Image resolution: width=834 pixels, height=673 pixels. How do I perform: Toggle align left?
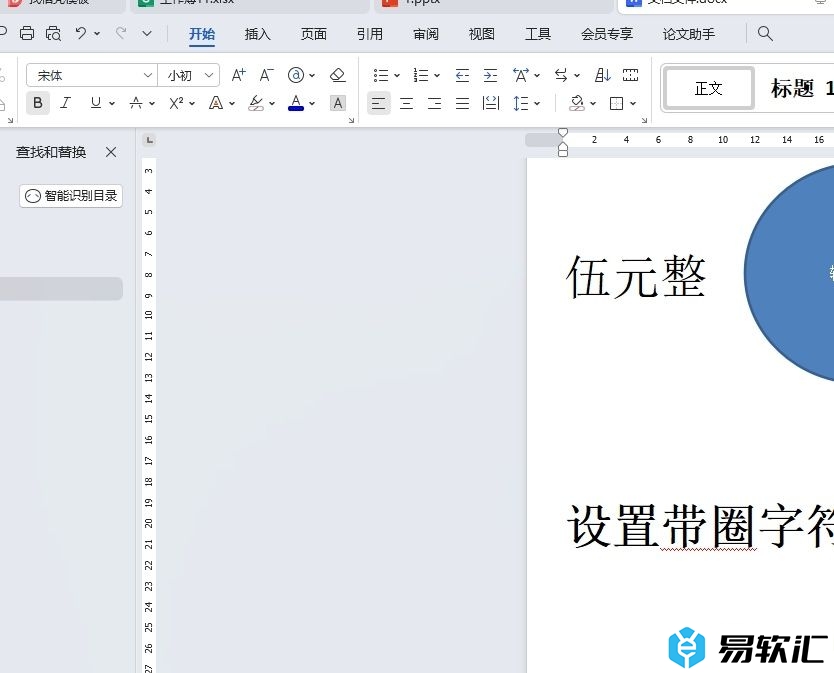[379, 103]
